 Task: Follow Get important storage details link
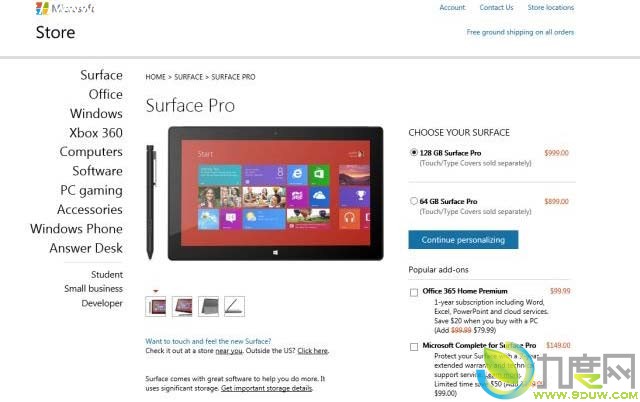[x=267, y=388]
